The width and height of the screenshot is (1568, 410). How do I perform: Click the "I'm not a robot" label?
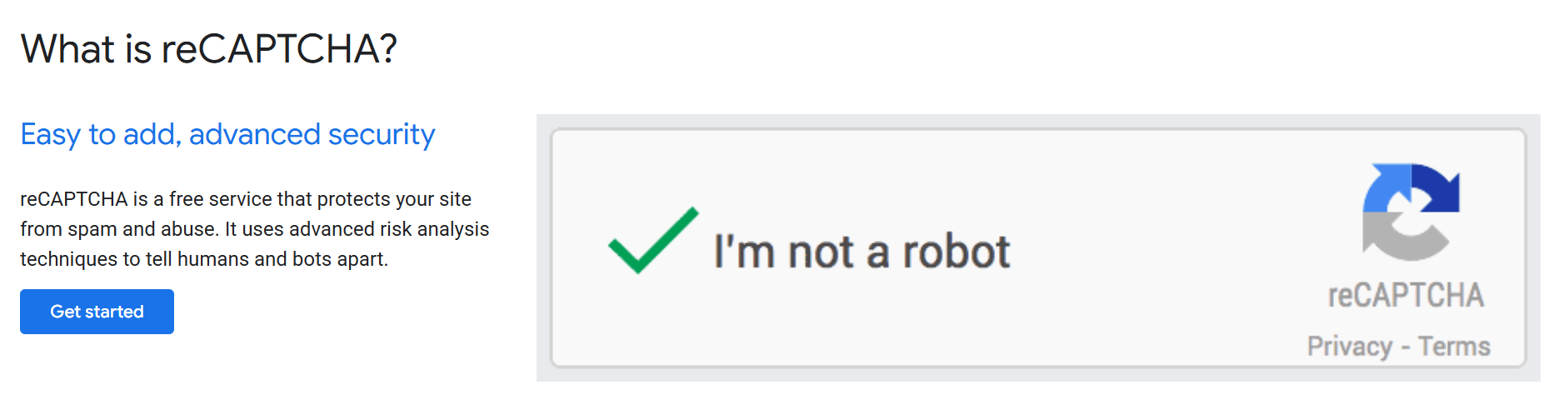click(x=861, y=252)
